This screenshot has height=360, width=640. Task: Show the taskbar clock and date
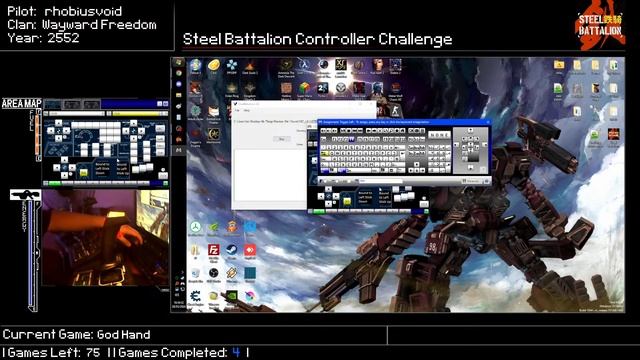178,304
